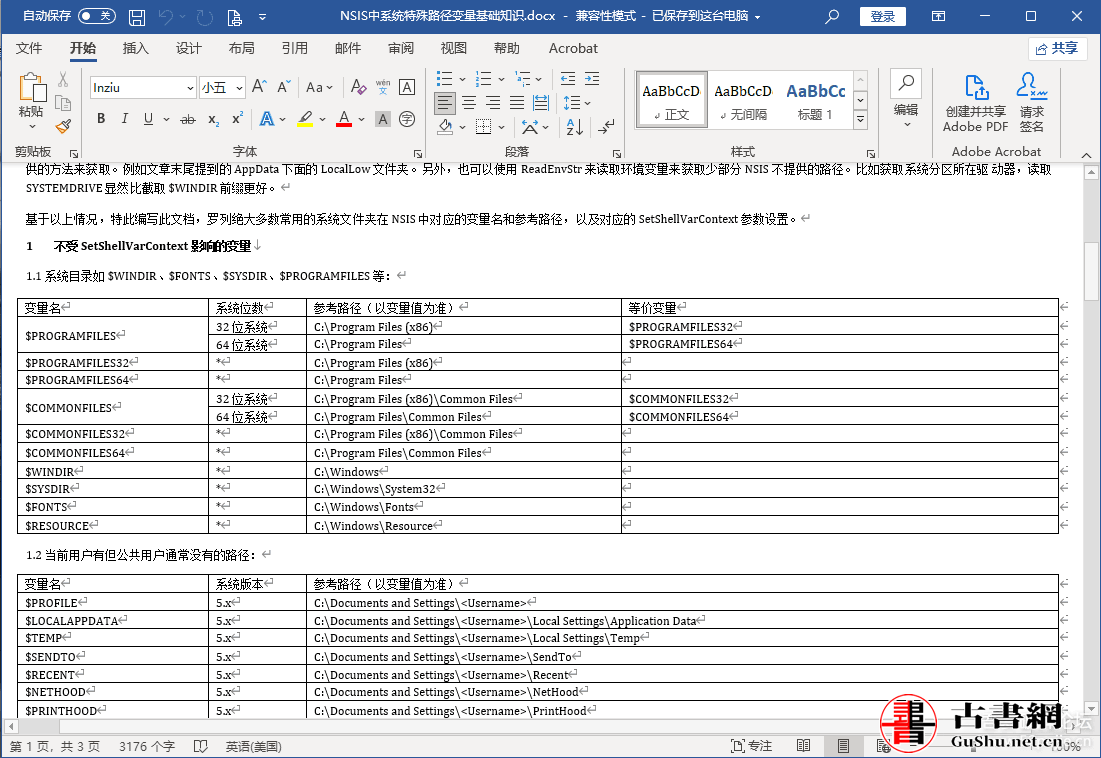Click Create and Share Adobe PDF
The width and height of the screenshot is (1101, 758).
(x=975, y=104)
